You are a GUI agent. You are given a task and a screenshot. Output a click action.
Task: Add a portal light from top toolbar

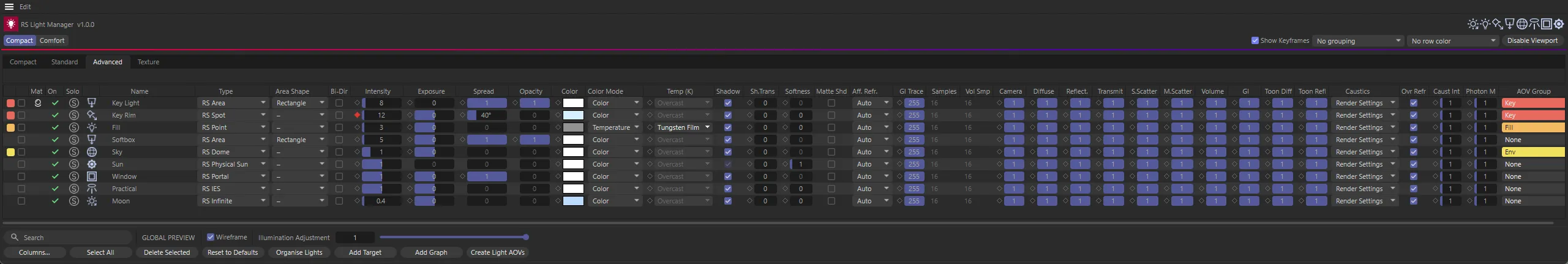(x=1547, y=25)
